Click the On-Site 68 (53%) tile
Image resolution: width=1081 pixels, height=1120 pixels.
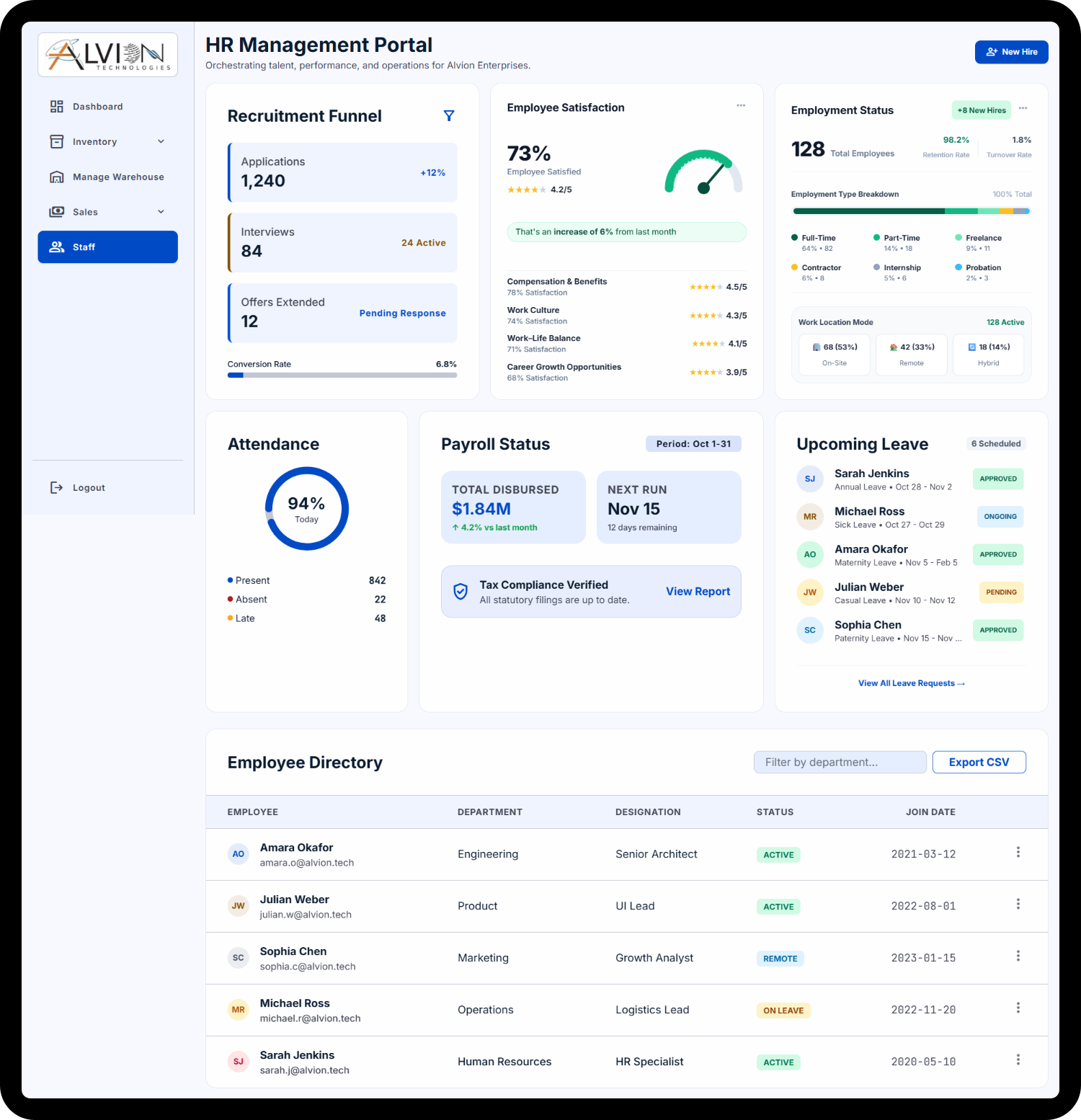pyautogui.click(x=835, y=355)
